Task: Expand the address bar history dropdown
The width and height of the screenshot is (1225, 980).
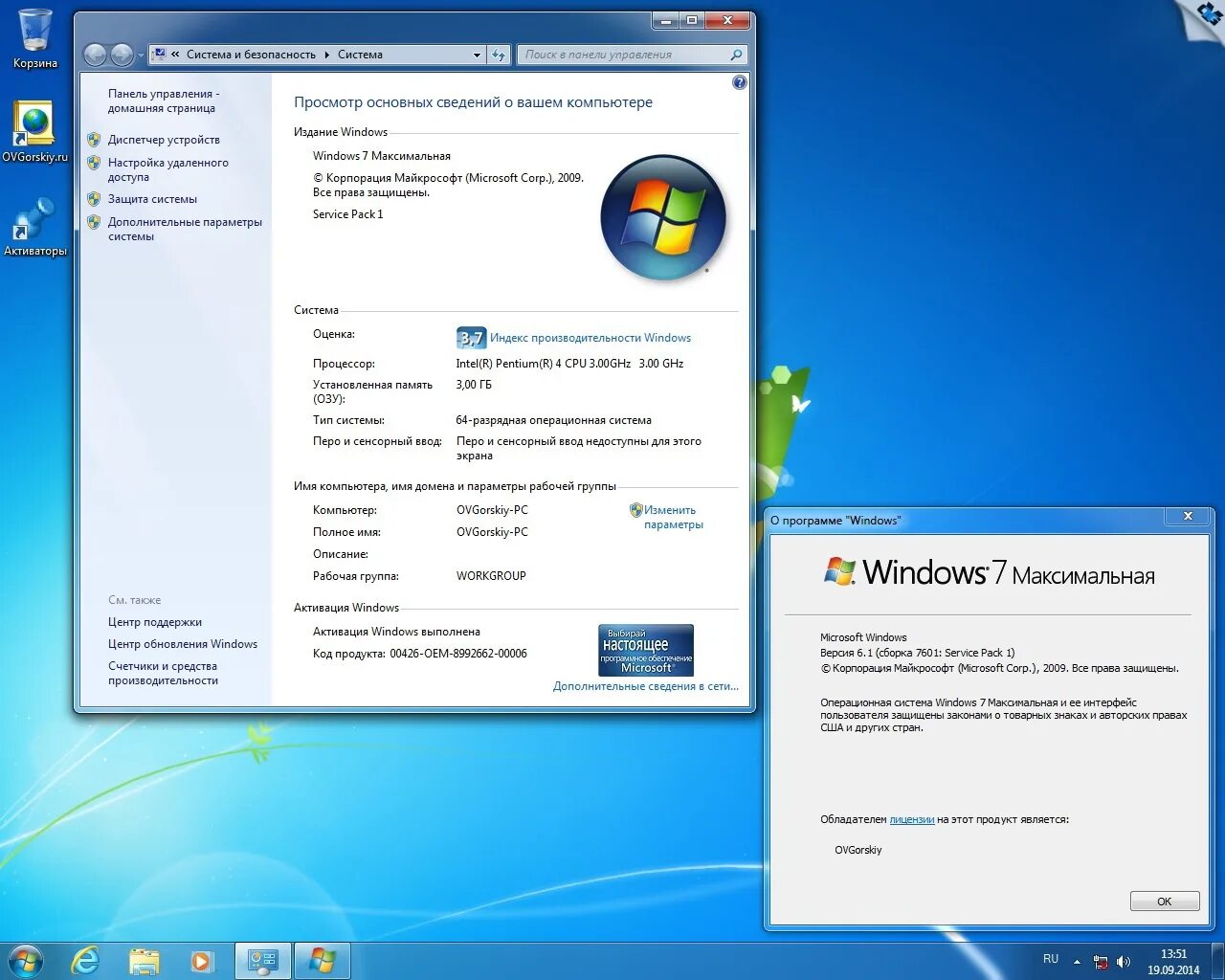Action: pyautogui.click(x=477, y=56)
